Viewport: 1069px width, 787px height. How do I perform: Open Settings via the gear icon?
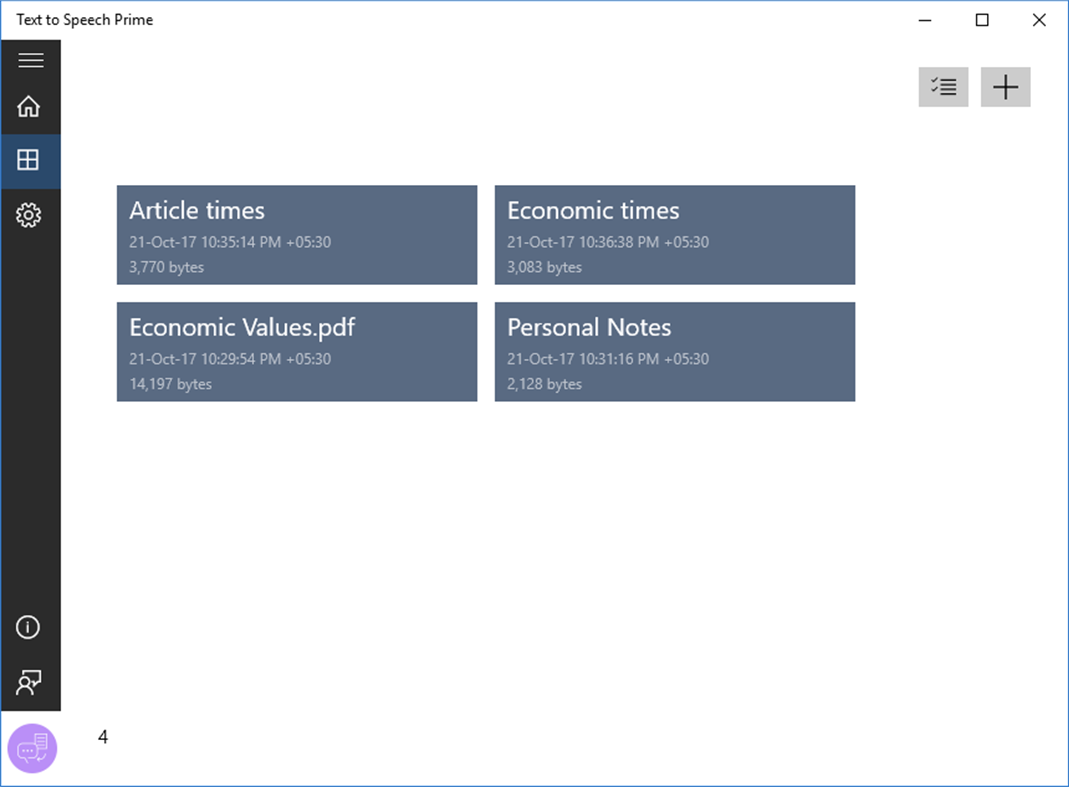click(x=31, y=215)
